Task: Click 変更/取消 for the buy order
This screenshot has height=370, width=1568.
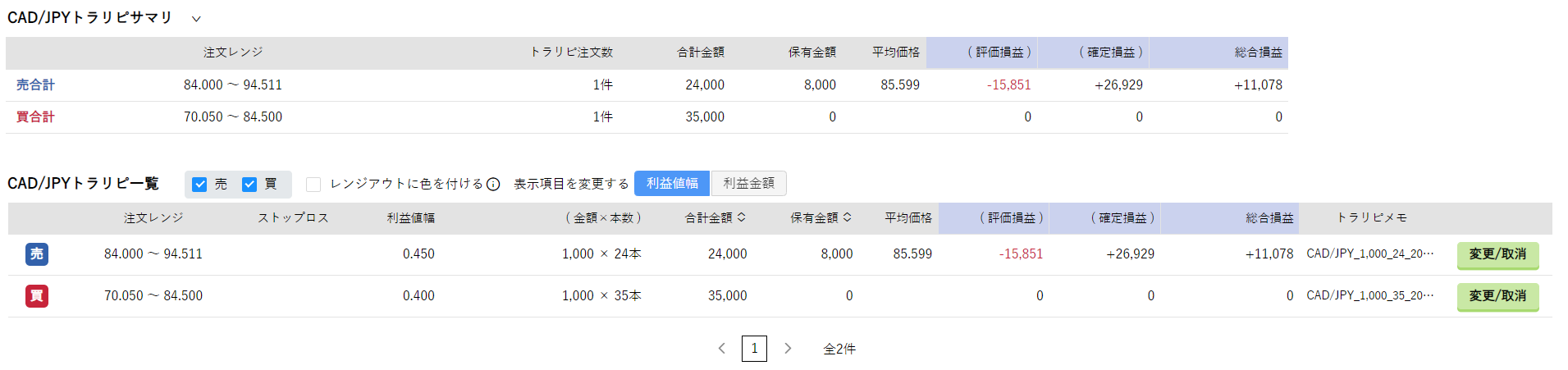Action: 1497,297
